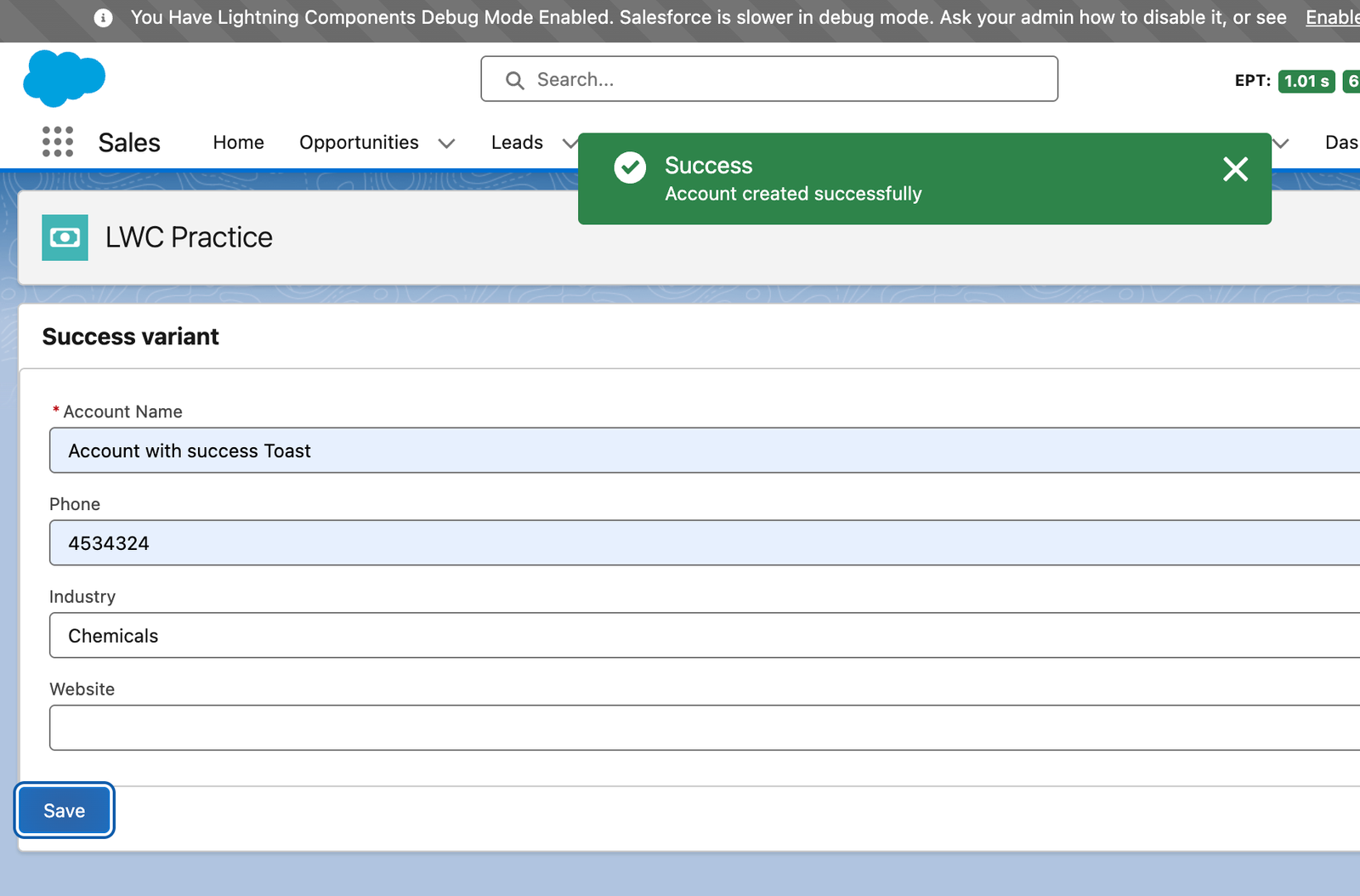Viewport: 1360px width, 896px height.
Task: Click the Sales app name
Action: [129, 143]
